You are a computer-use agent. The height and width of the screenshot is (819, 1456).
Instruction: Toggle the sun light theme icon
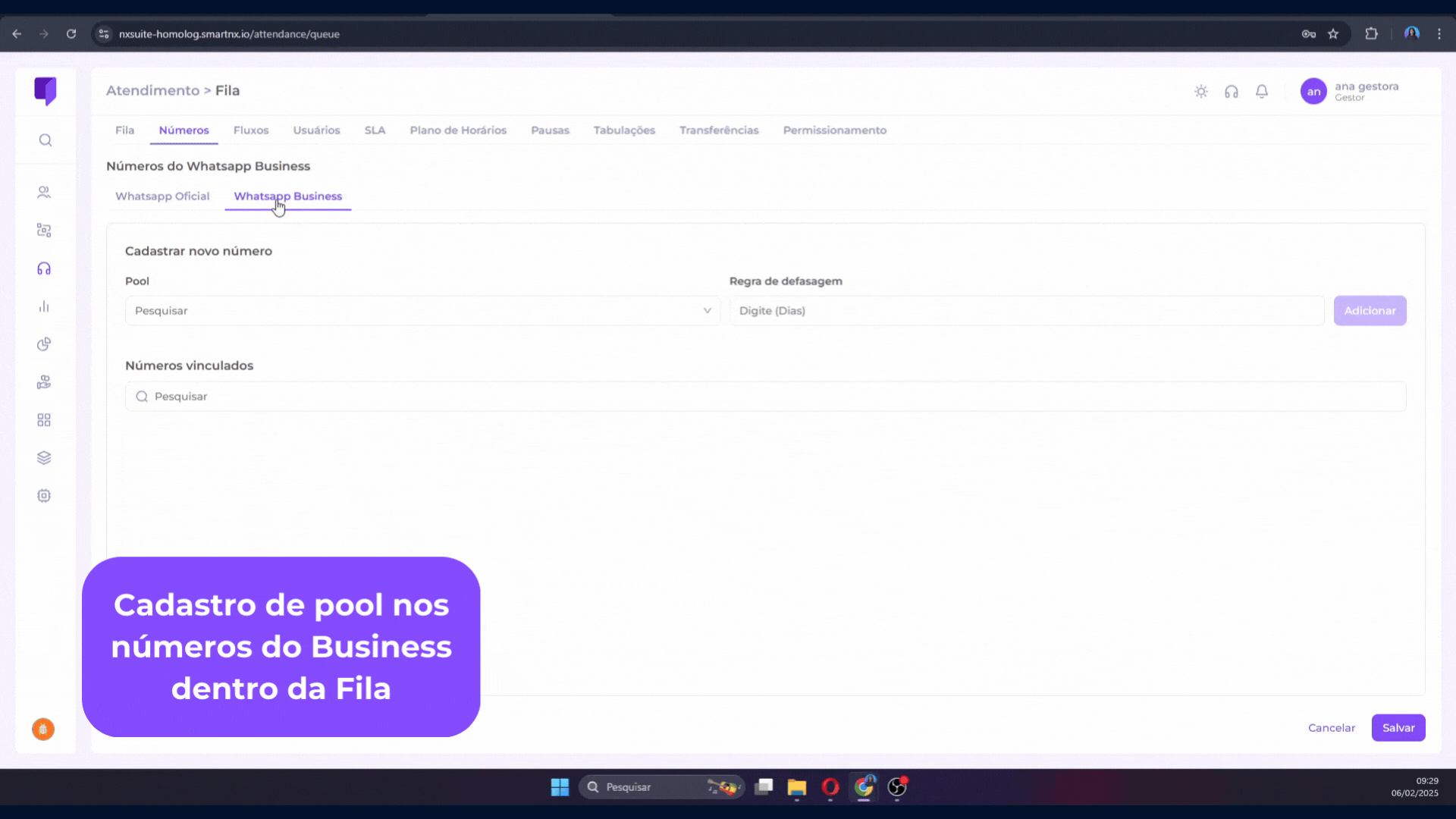1201,92
